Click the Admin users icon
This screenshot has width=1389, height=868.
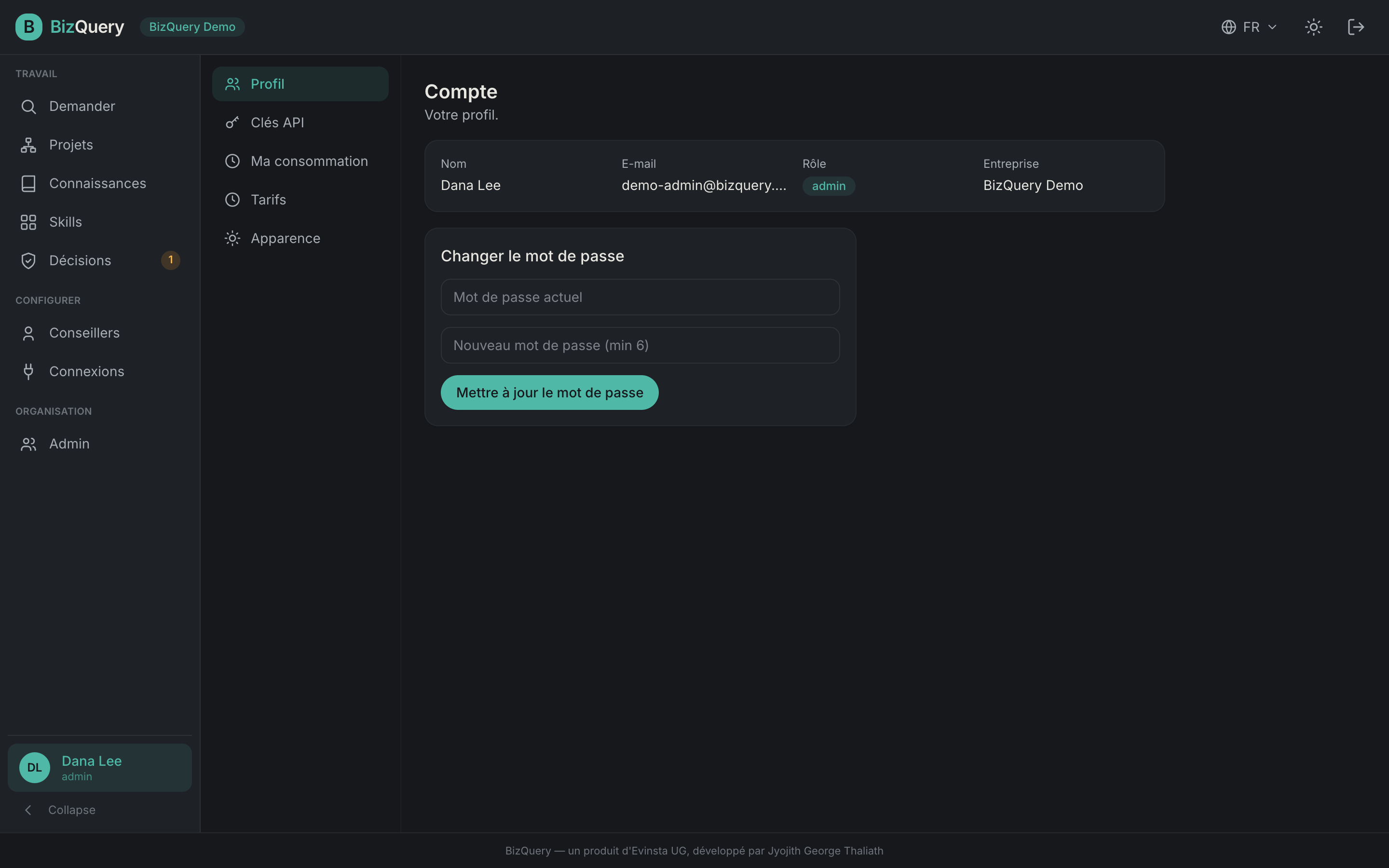tap(29, 444)
